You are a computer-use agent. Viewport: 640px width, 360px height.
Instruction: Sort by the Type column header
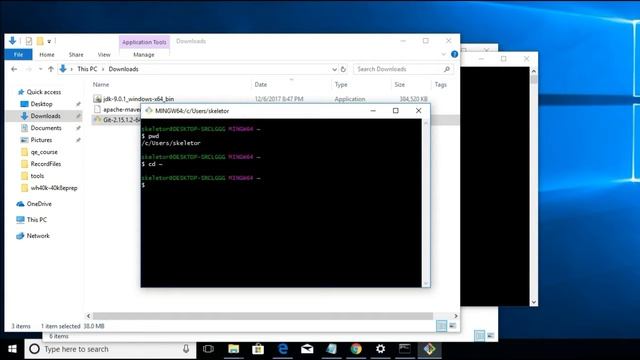coord(341,84)
